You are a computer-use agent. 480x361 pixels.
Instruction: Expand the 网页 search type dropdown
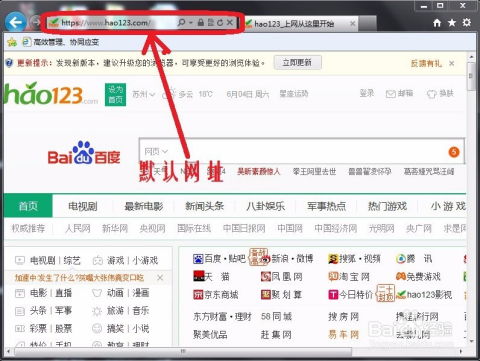click(156, 152)
